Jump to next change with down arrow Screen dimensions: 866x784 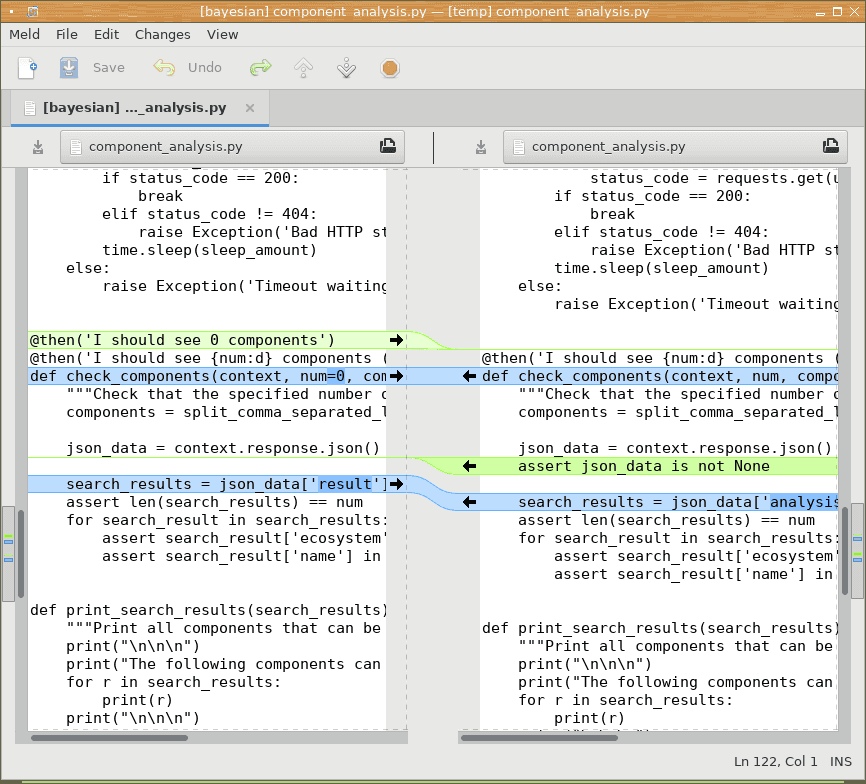347,68
